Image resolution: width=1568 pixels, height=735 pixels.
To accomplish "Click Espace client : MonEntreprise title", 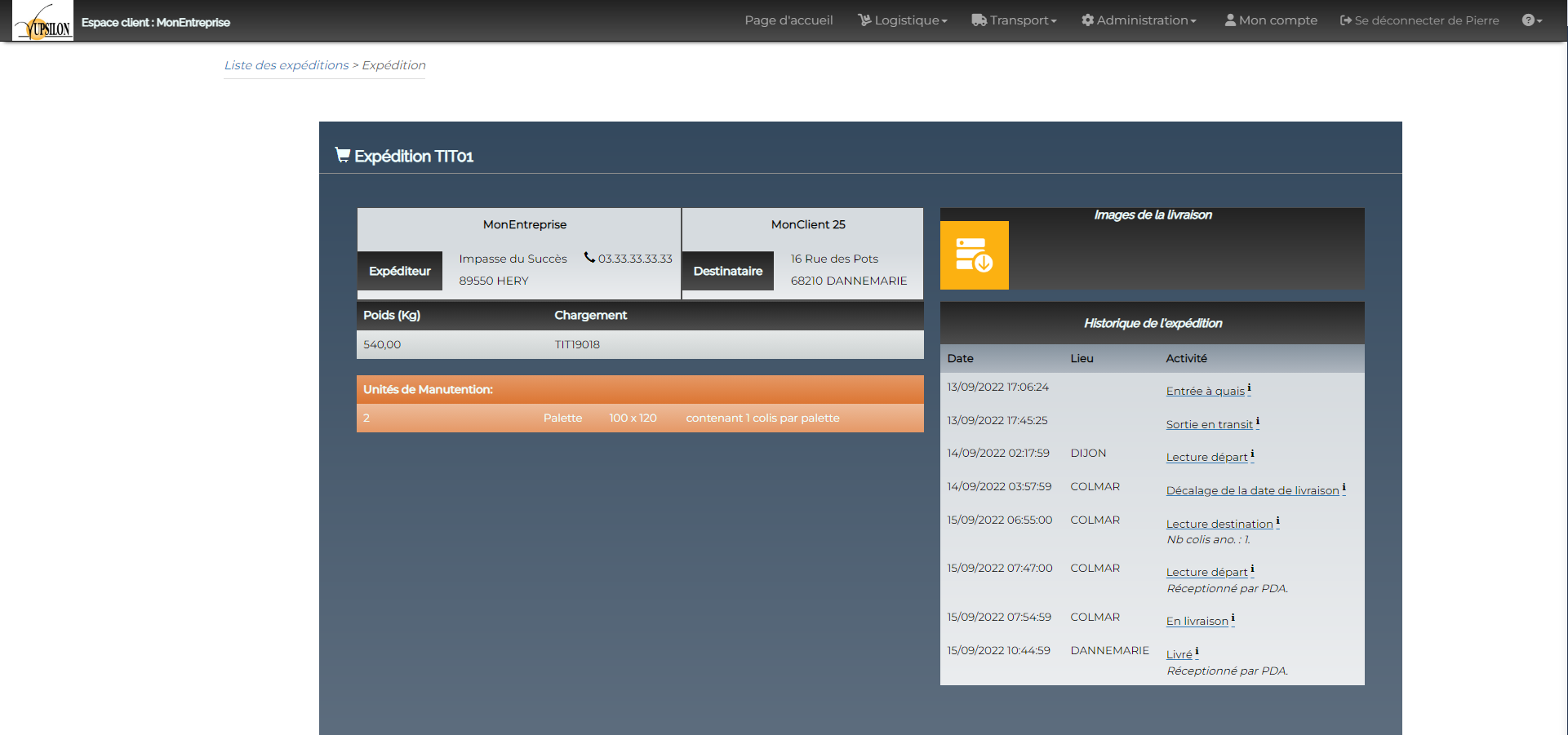I will 156,22.
